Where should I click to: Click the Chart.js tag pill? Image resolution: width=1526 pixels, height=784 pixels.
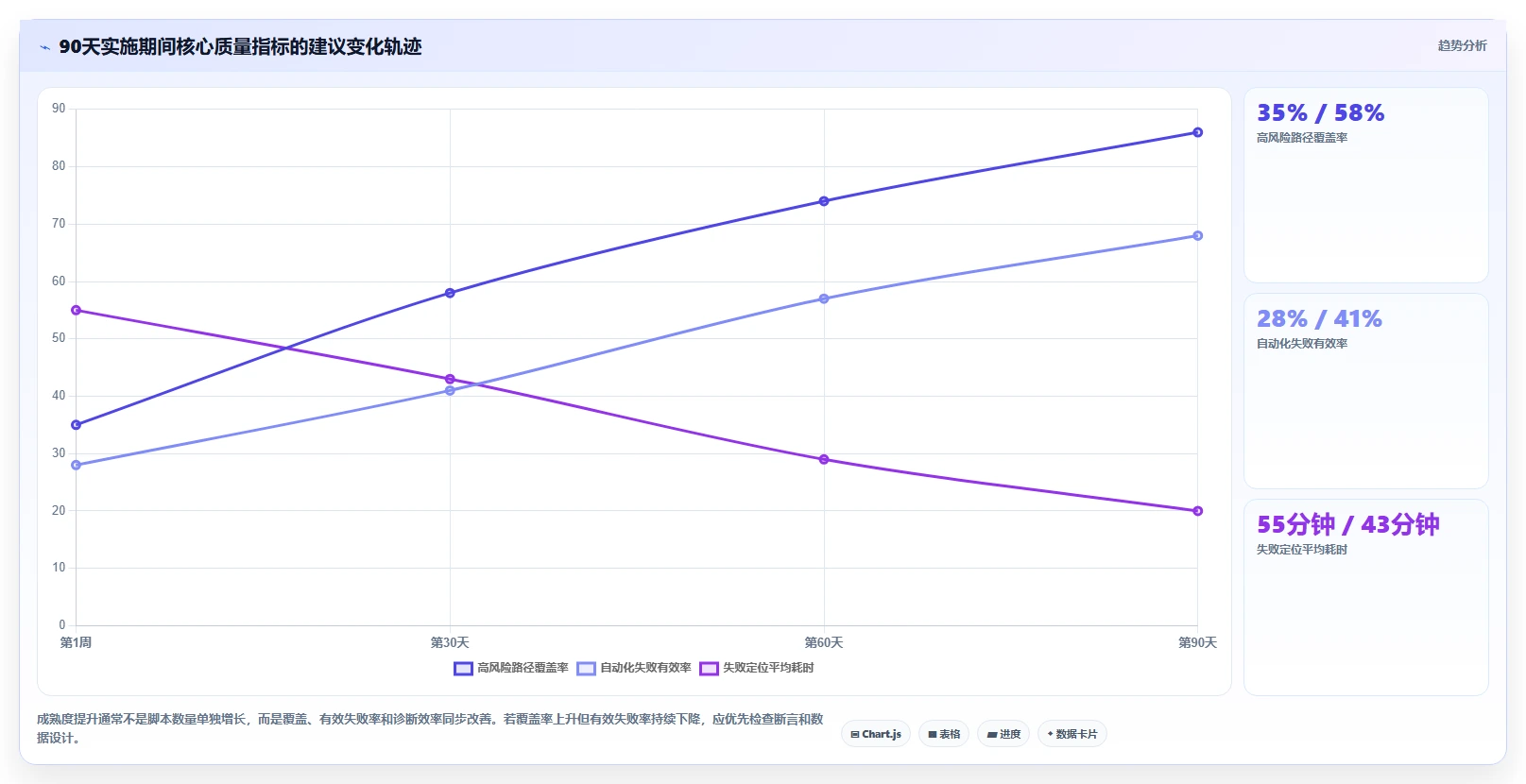876,734
